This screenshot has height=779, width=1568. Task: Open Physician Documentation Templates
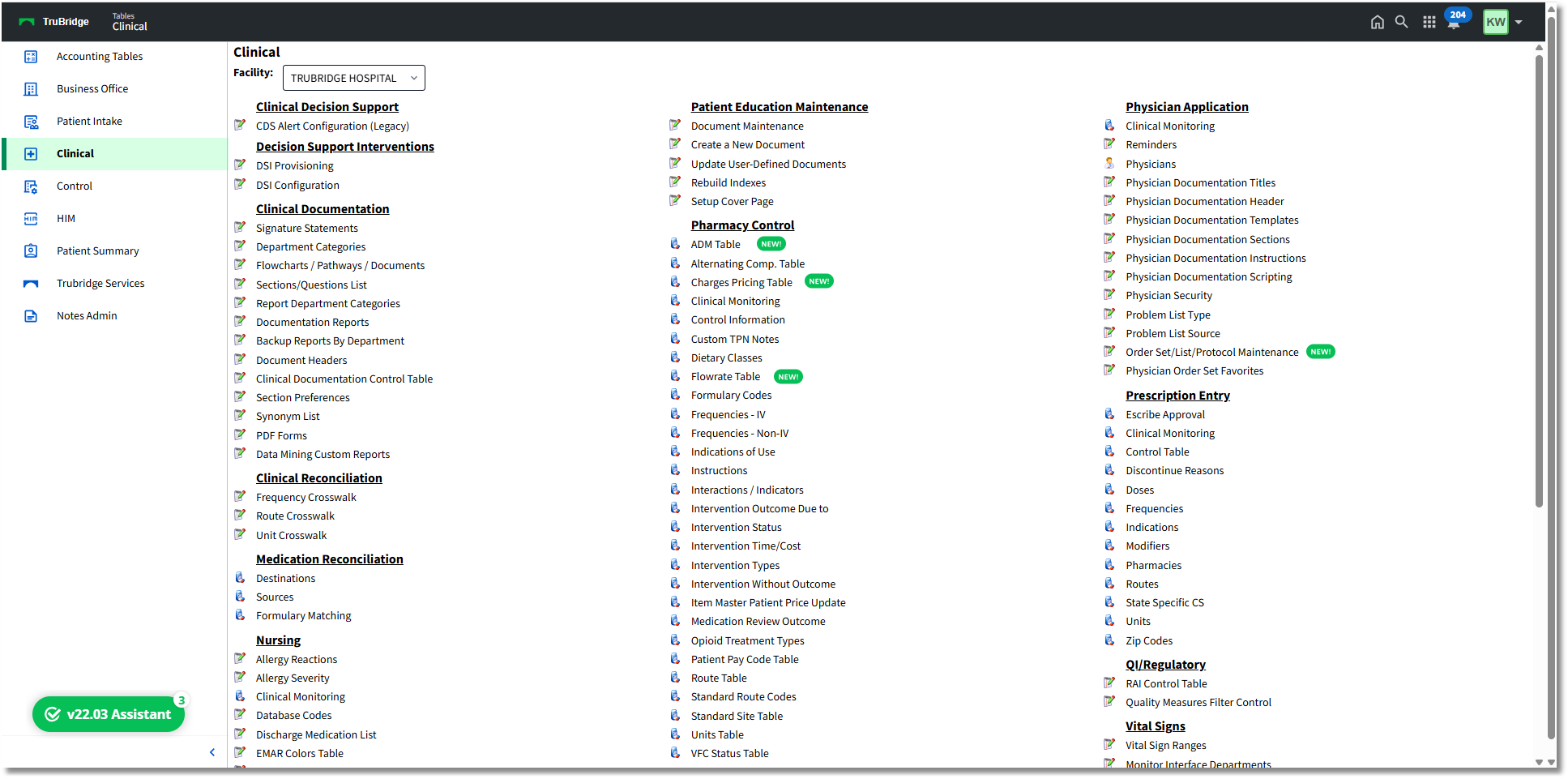1211,220
